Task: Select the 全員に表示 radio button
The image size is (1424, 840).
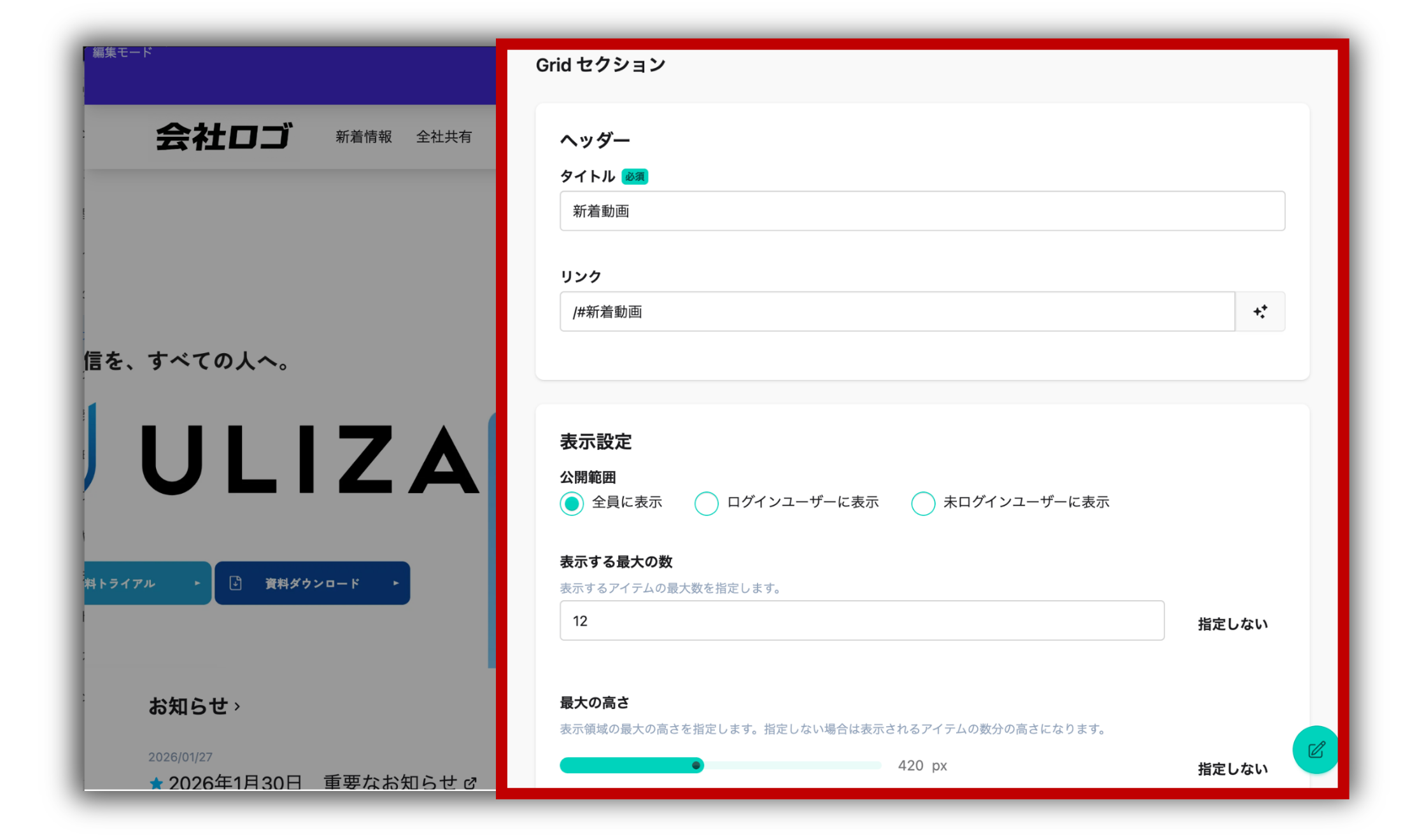Action: point(572,503)
